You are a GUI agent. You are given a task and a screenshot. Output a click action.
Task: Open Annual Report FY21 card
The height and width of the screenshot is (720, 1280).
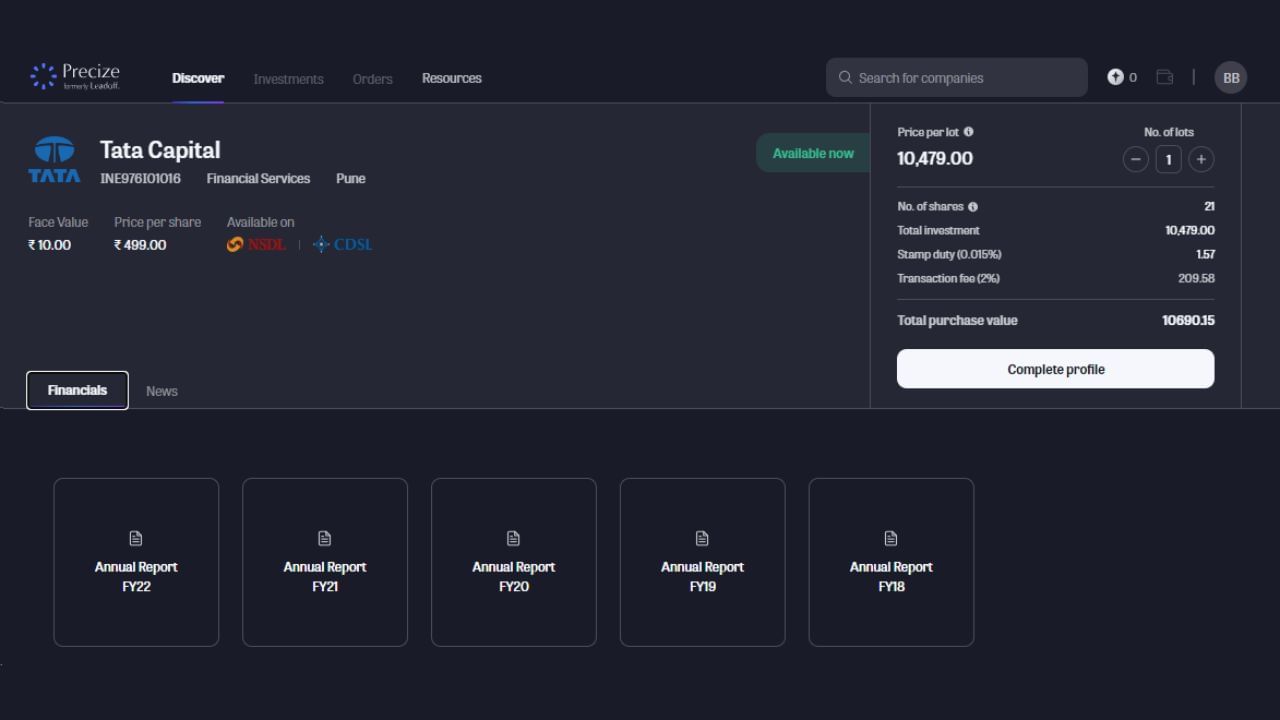(325, 562)
